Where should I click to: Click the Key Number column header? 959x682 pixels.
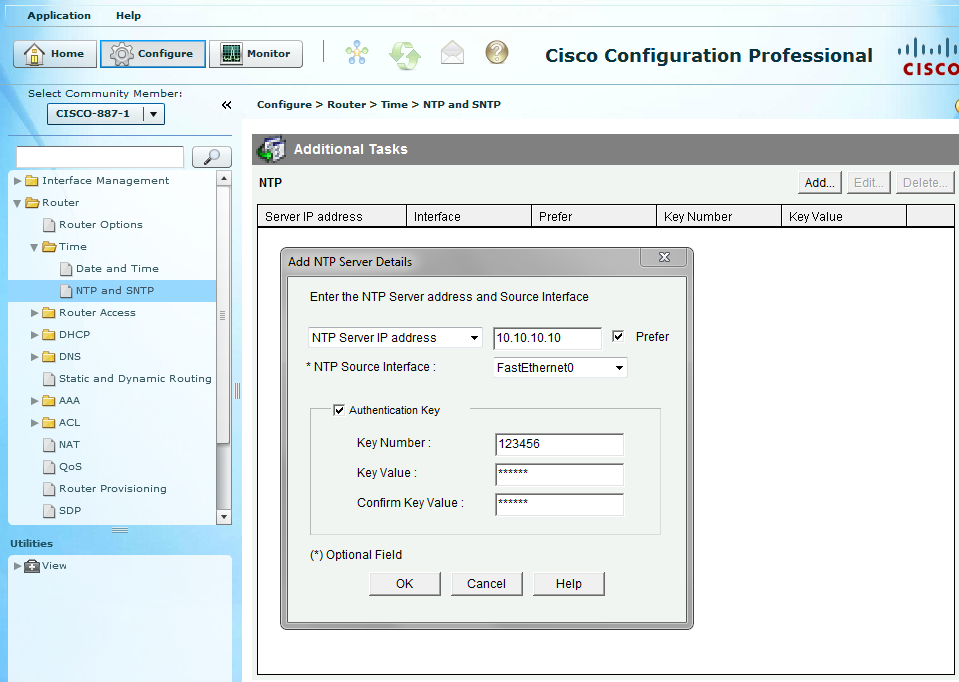click(x=719, y=217)
